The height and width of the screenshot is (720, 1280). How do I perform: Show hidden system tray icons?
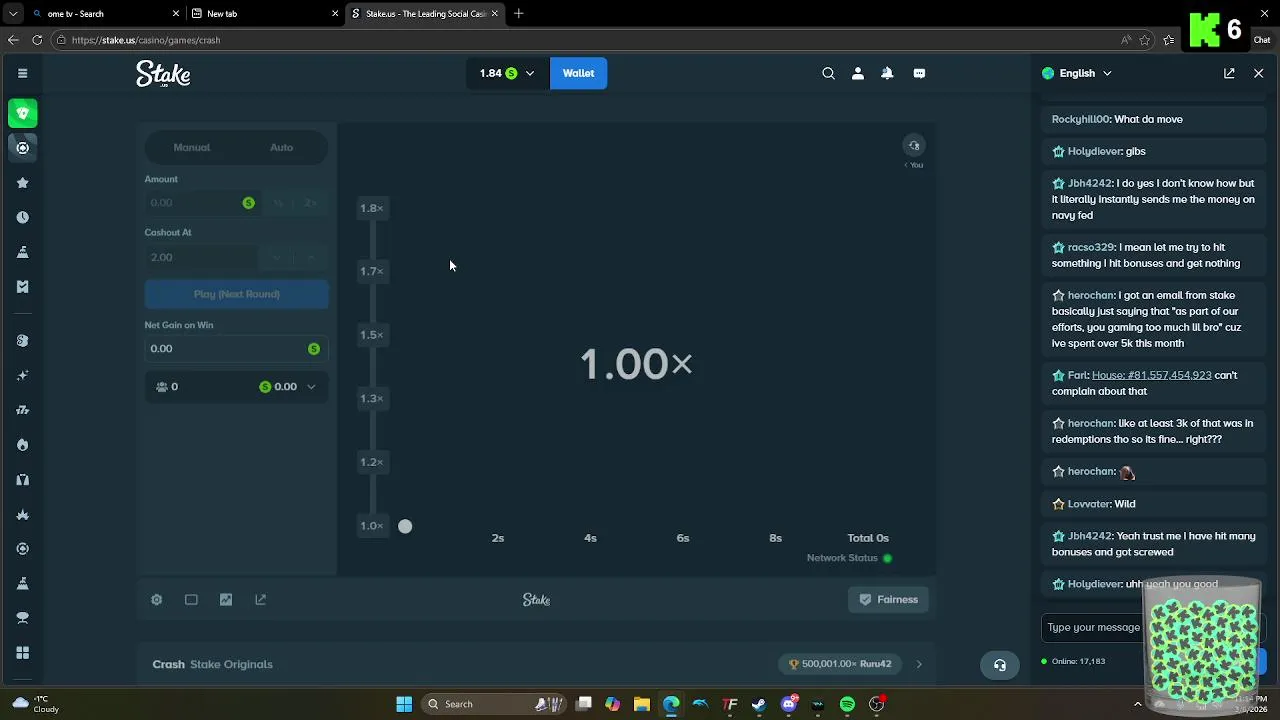point(1137,704)
